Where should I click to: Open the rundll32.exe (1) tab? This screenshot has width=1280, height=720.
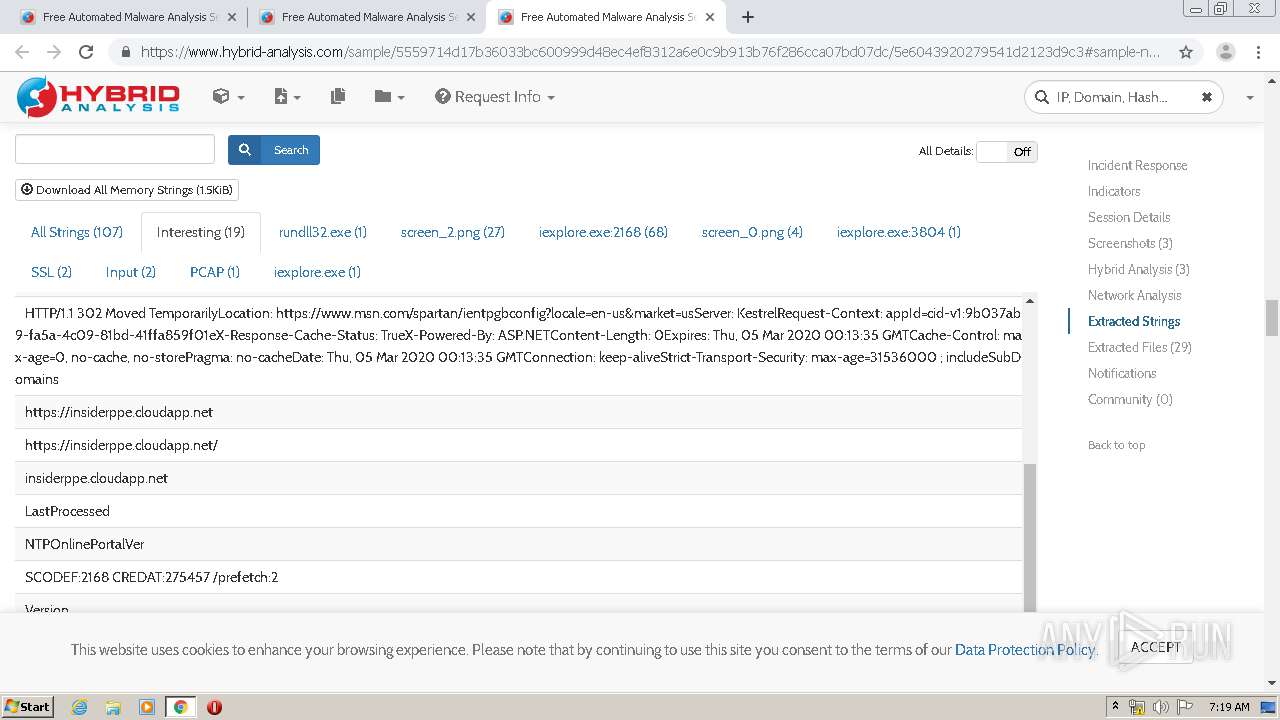pos(323,232)
